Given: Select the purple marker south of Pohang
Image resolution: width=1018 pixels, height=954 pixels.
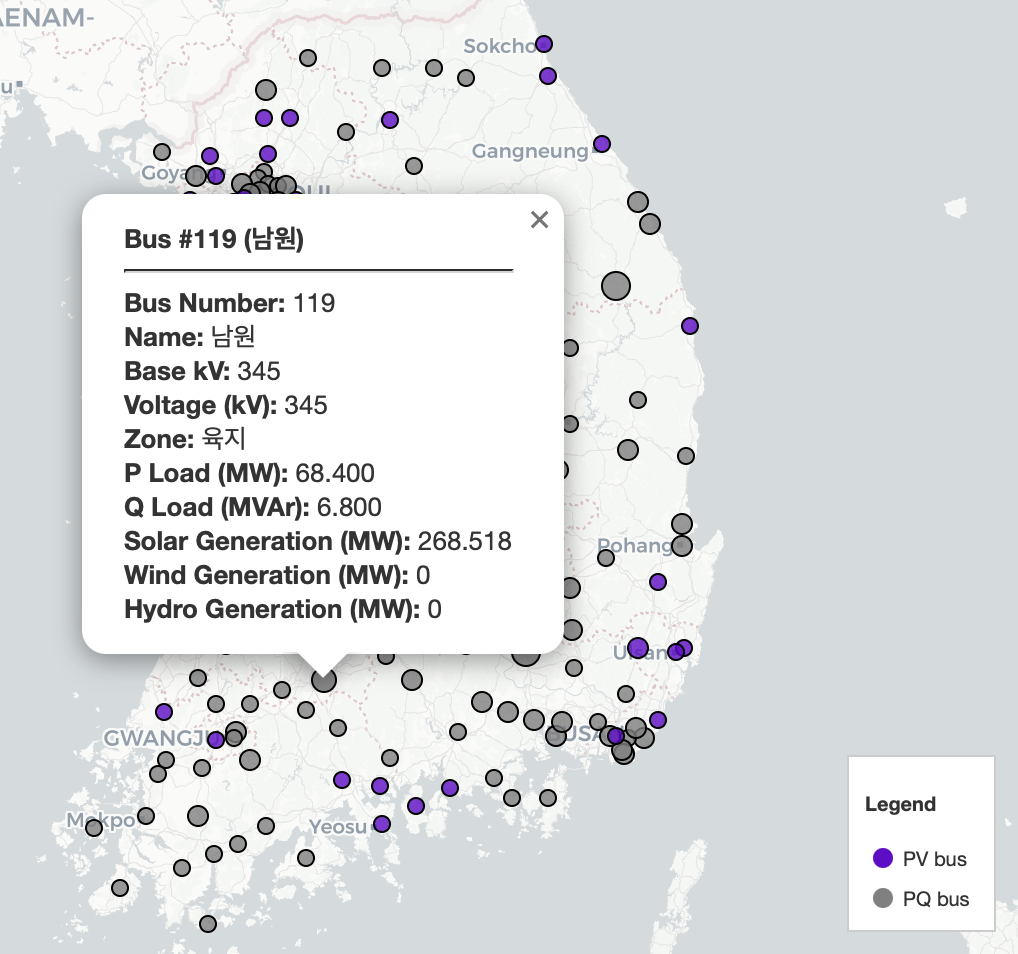Looking at the screenshot, I should tap(658, 582).
